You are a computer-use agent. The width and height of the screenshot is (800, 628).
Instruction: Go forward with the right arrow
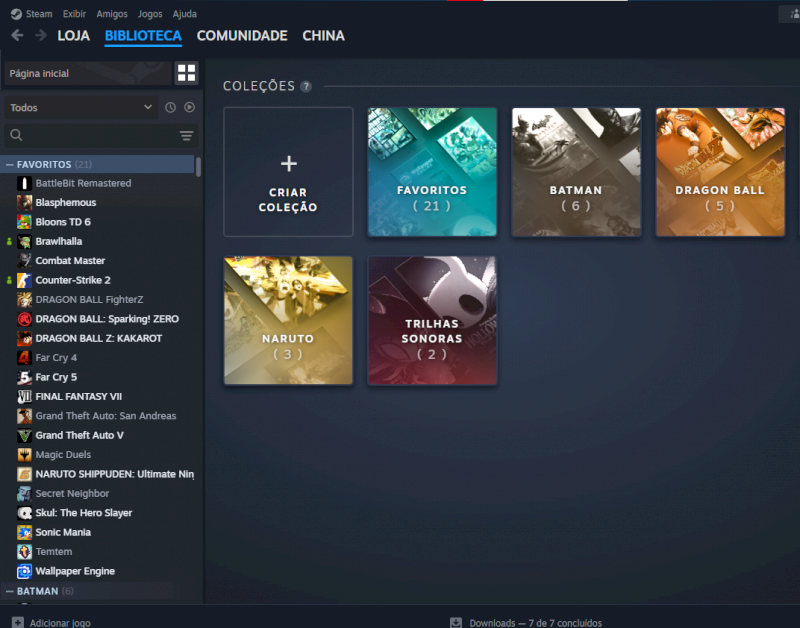41,35
